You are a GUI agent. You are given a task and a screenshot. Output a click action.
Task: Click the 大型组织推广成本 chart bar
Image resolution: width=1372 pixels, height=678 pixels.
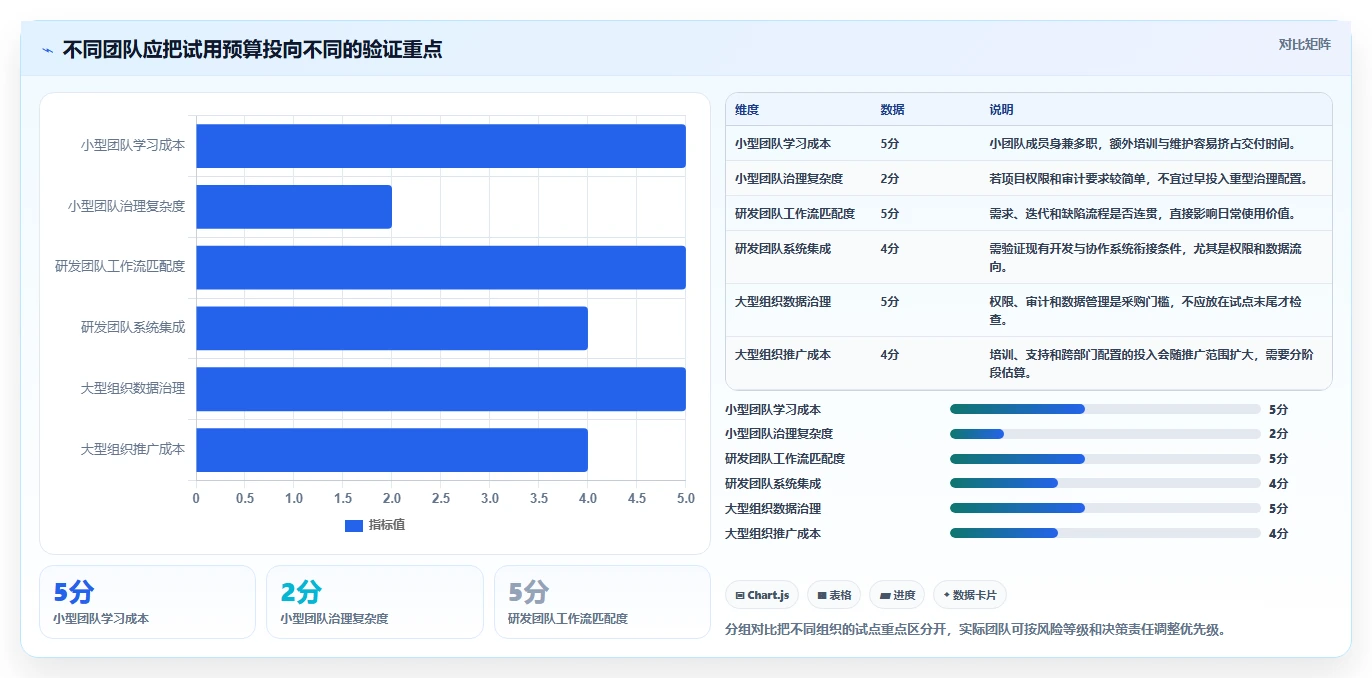pyautogui.click(x=392, y=450)
